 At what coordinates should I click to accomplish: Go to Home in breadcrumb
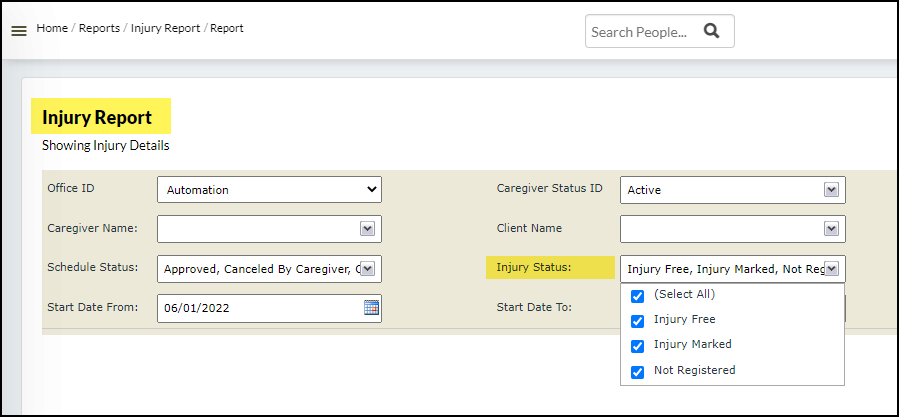point(51,28)
